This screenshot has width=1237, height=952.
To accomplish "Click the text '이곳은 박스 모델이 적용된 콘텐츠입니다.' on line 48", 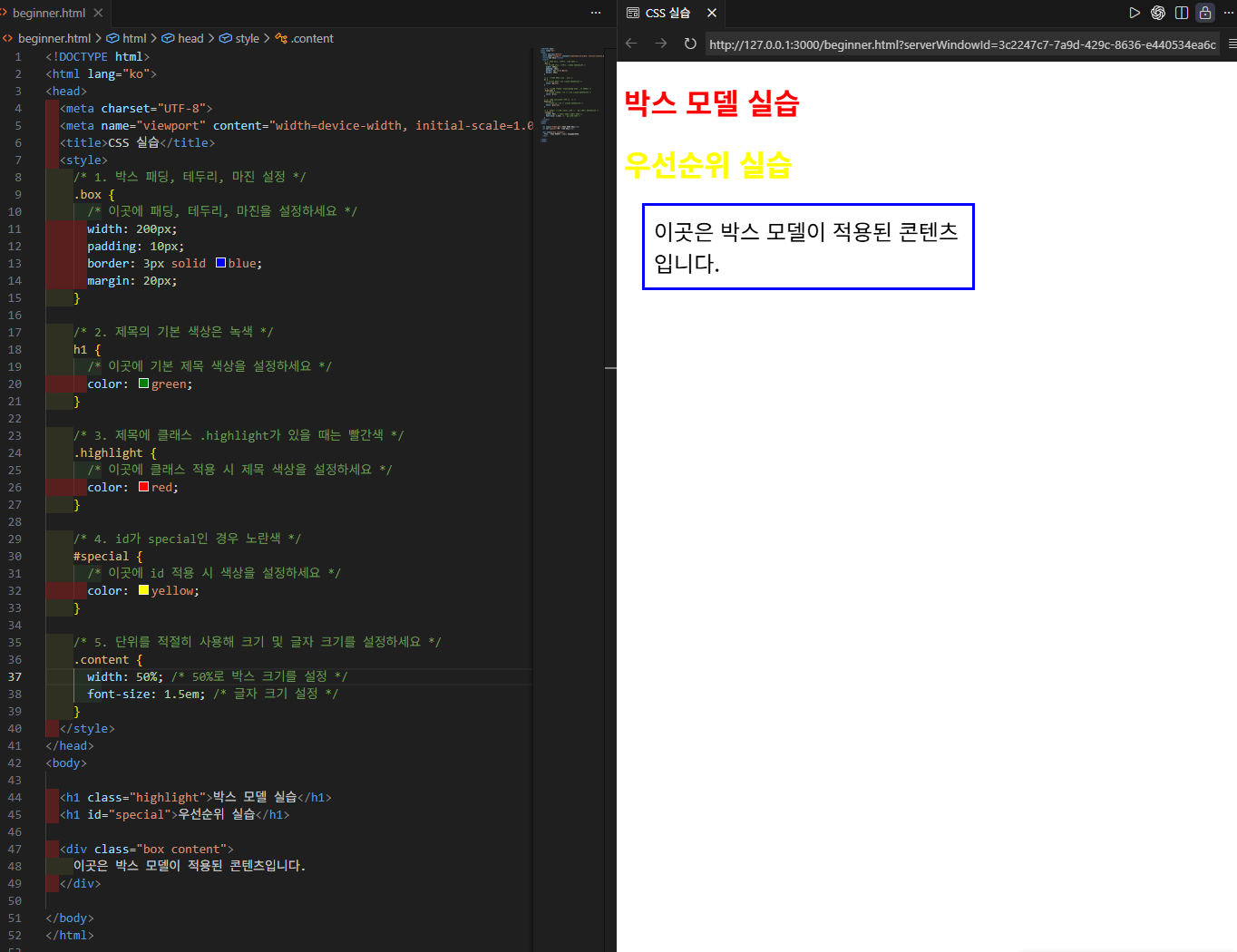I will (x=190, y=866).
